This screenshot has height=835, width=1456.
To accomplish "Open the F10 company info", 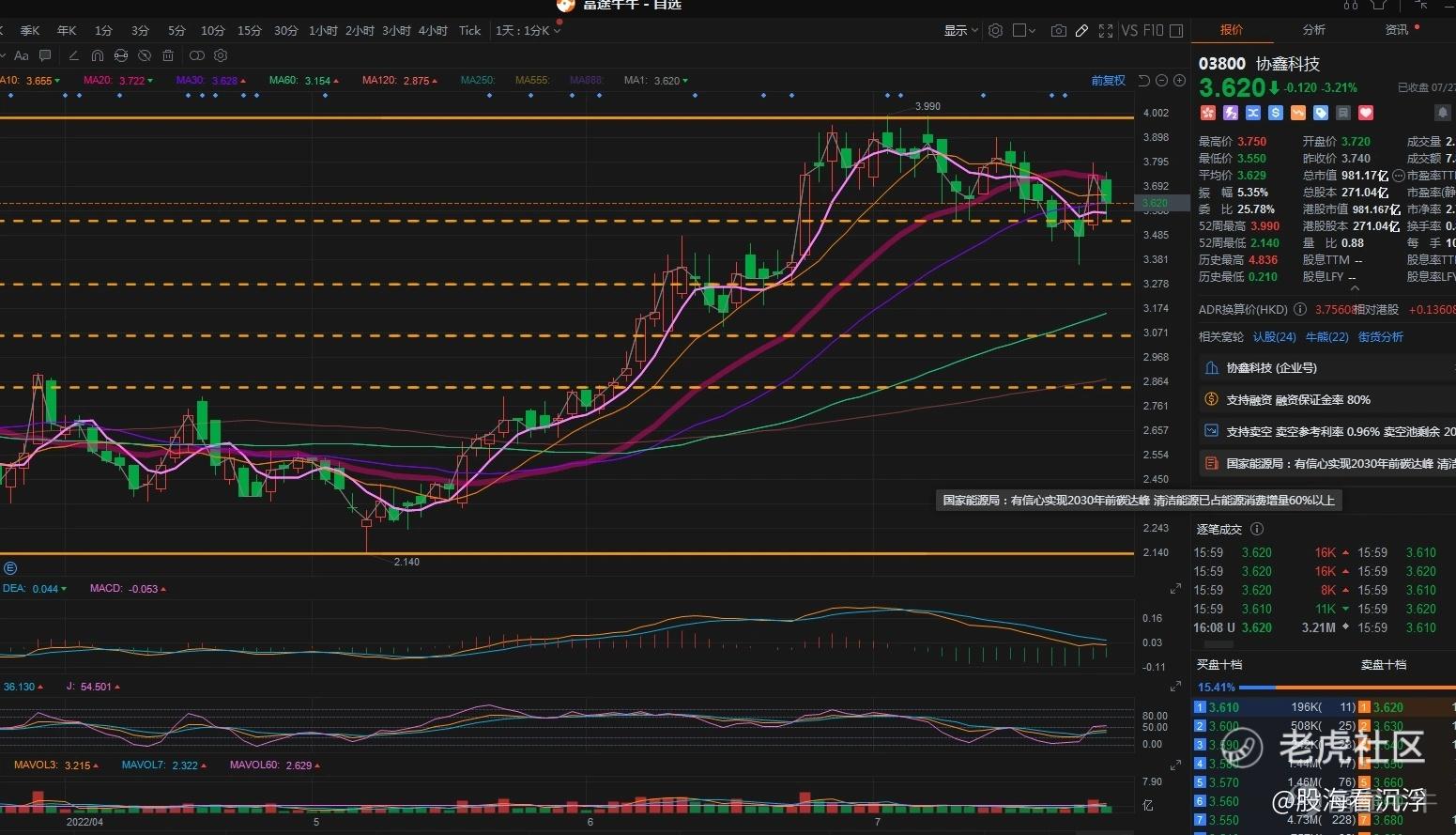I will click(x=1153, y=31).
